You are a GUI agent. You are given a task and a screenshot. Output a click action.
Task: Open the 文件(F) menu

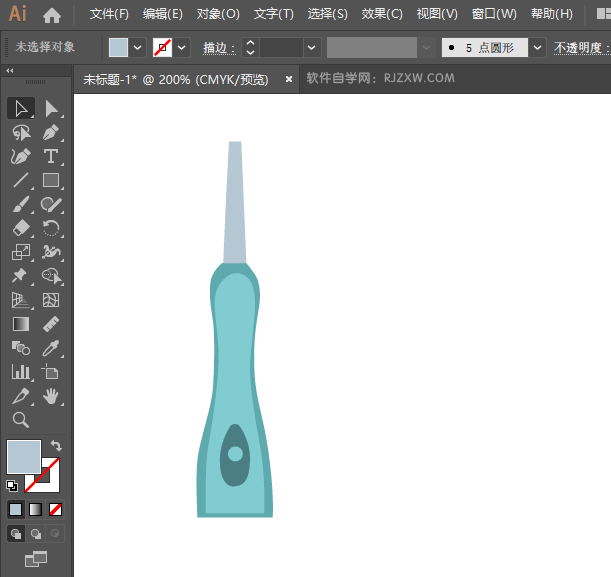click(x=109, y=14)
